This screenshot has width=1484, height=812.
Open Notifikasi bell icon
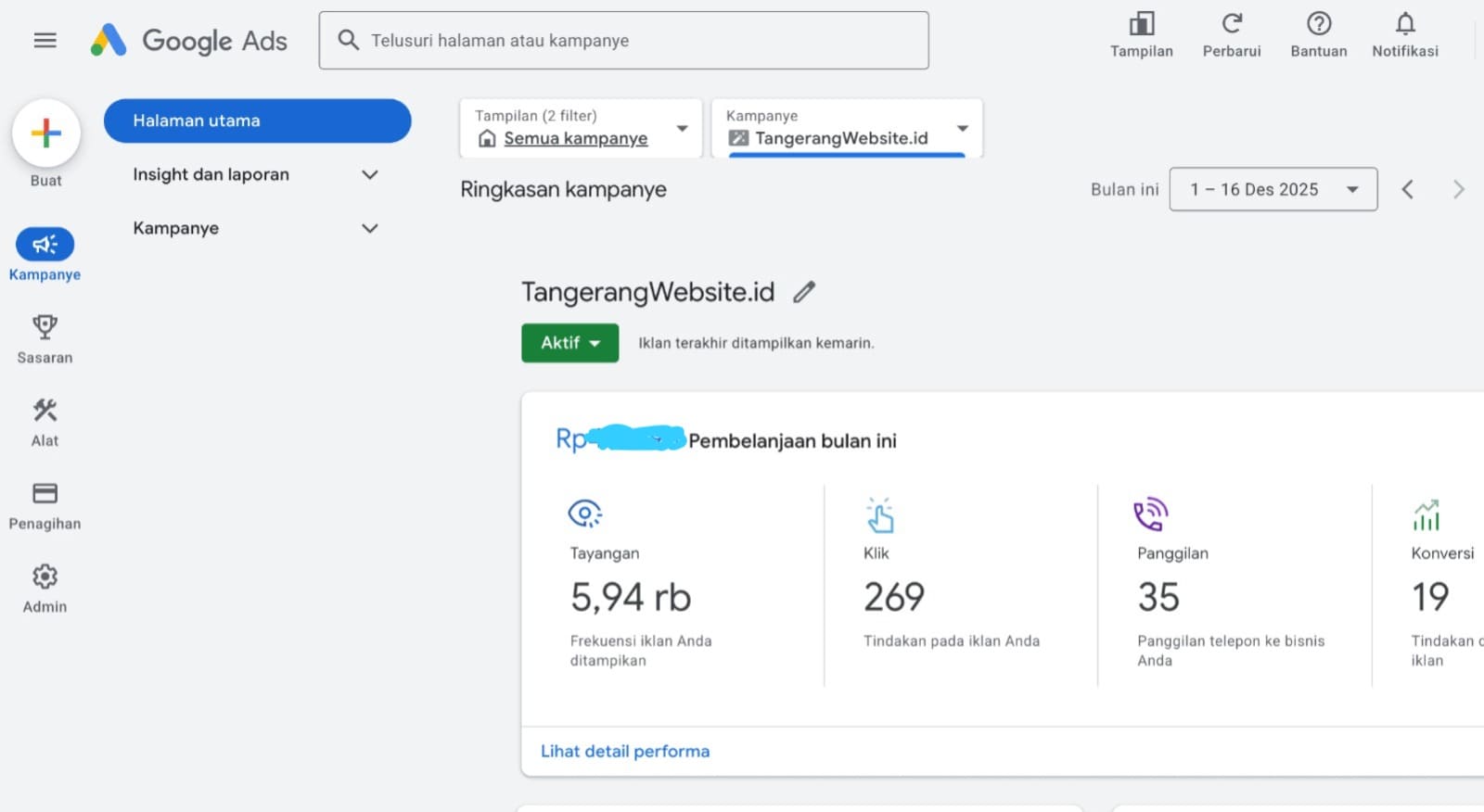pyautogui.click(x=1405, y=25)
